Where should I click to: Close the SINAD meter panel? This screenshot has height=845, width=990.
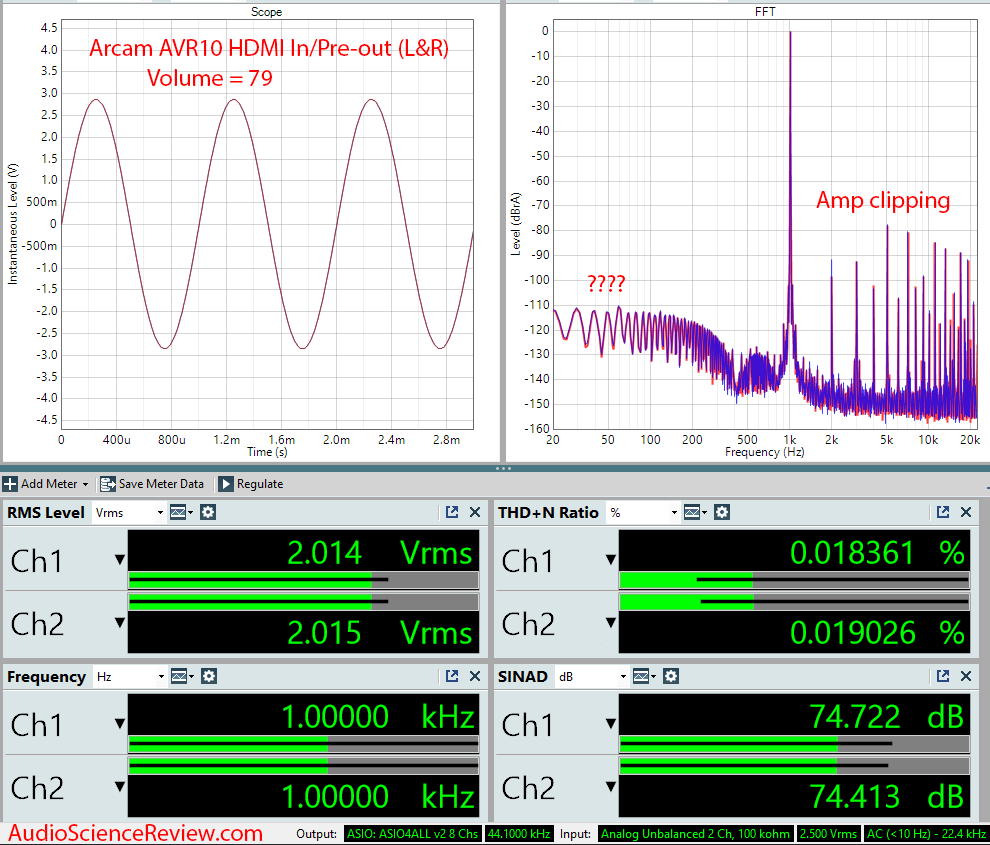click(966, 676)
